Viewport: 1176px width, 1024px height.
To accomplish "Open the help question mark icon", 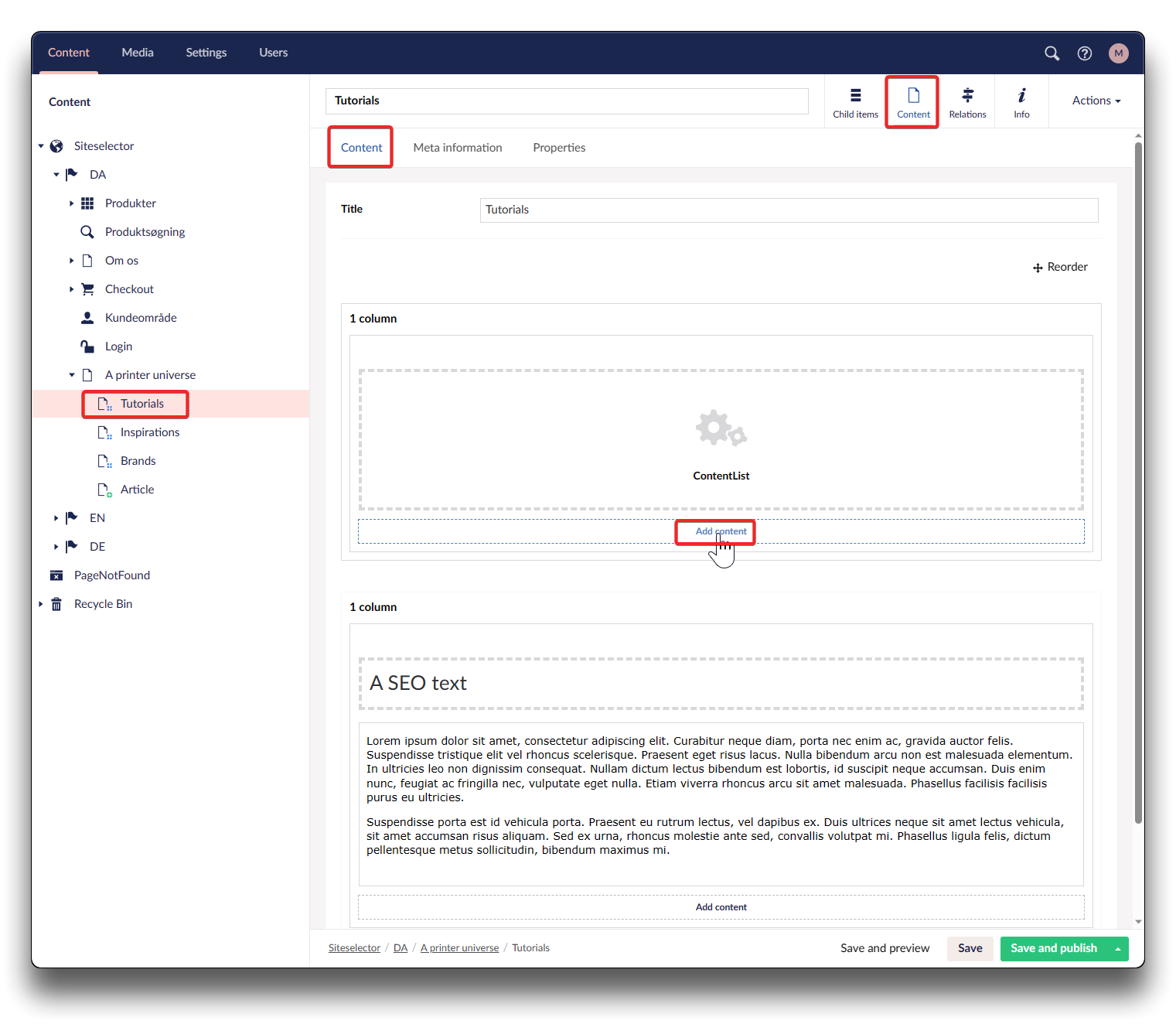I will [1084, 53].
